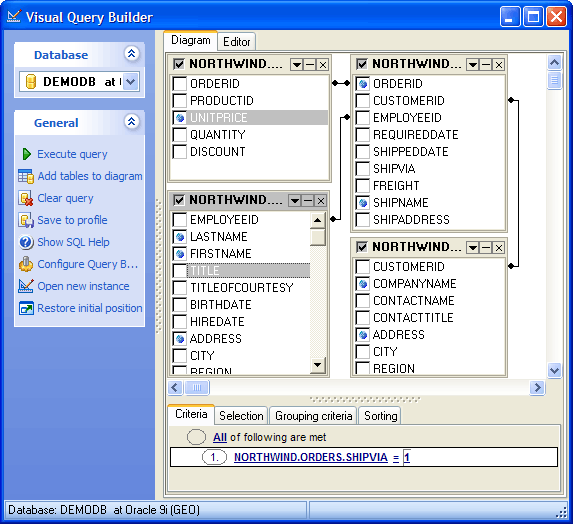Close the customers table with COMPANYNAME
This screenshot has width=573, height=524.
coord(499,248)
